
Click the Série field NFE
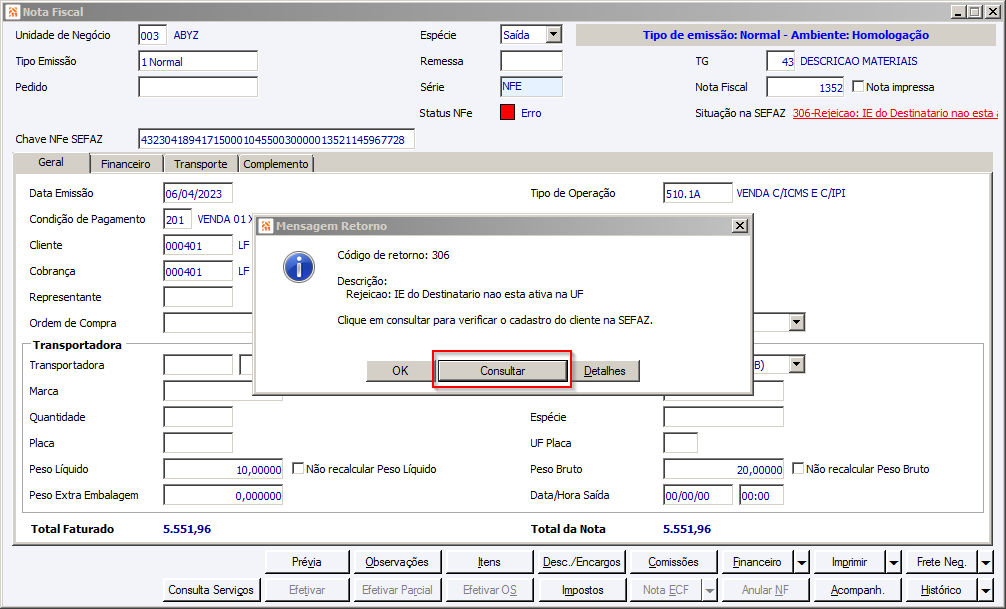[531, 87]
